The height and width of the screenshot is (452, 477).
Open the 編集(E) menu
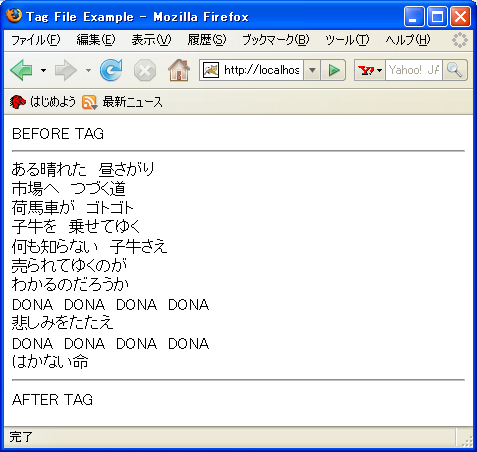tap(96, 40)
